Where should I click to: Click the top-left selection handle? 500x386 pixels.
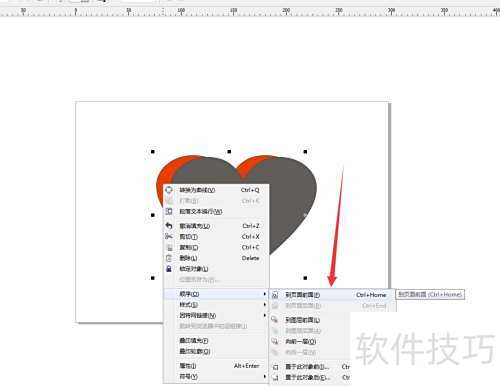point(153,152)
